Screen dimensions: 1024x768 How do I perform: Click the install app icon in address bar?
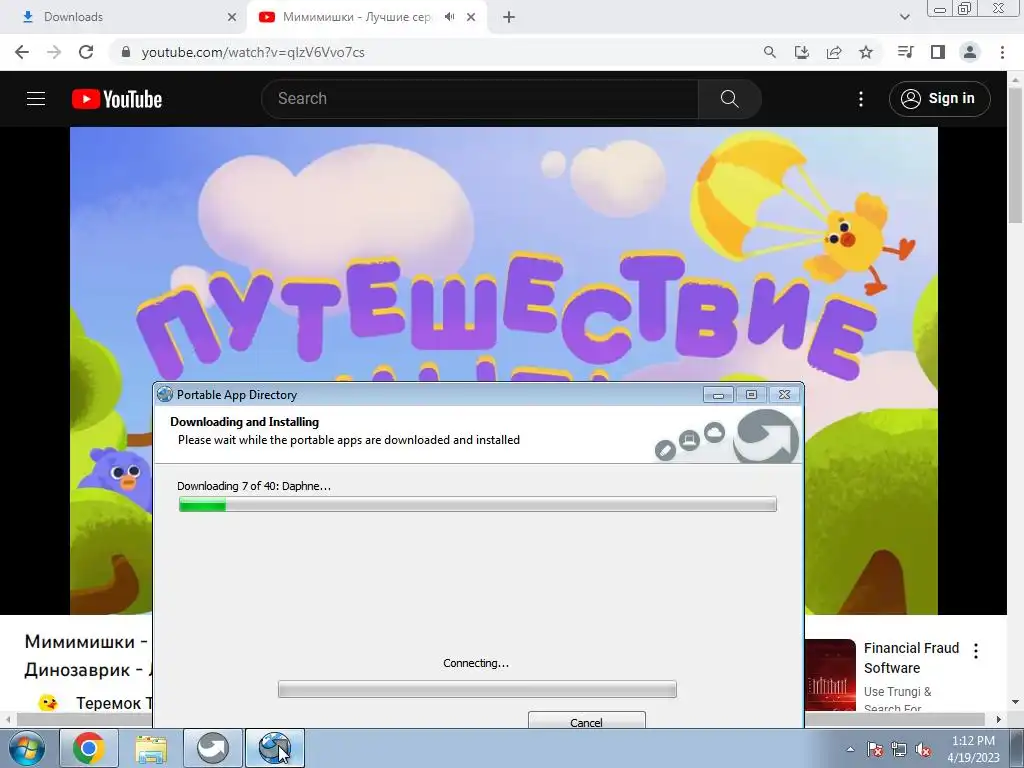pyautogui.click(x=802, y=52)
